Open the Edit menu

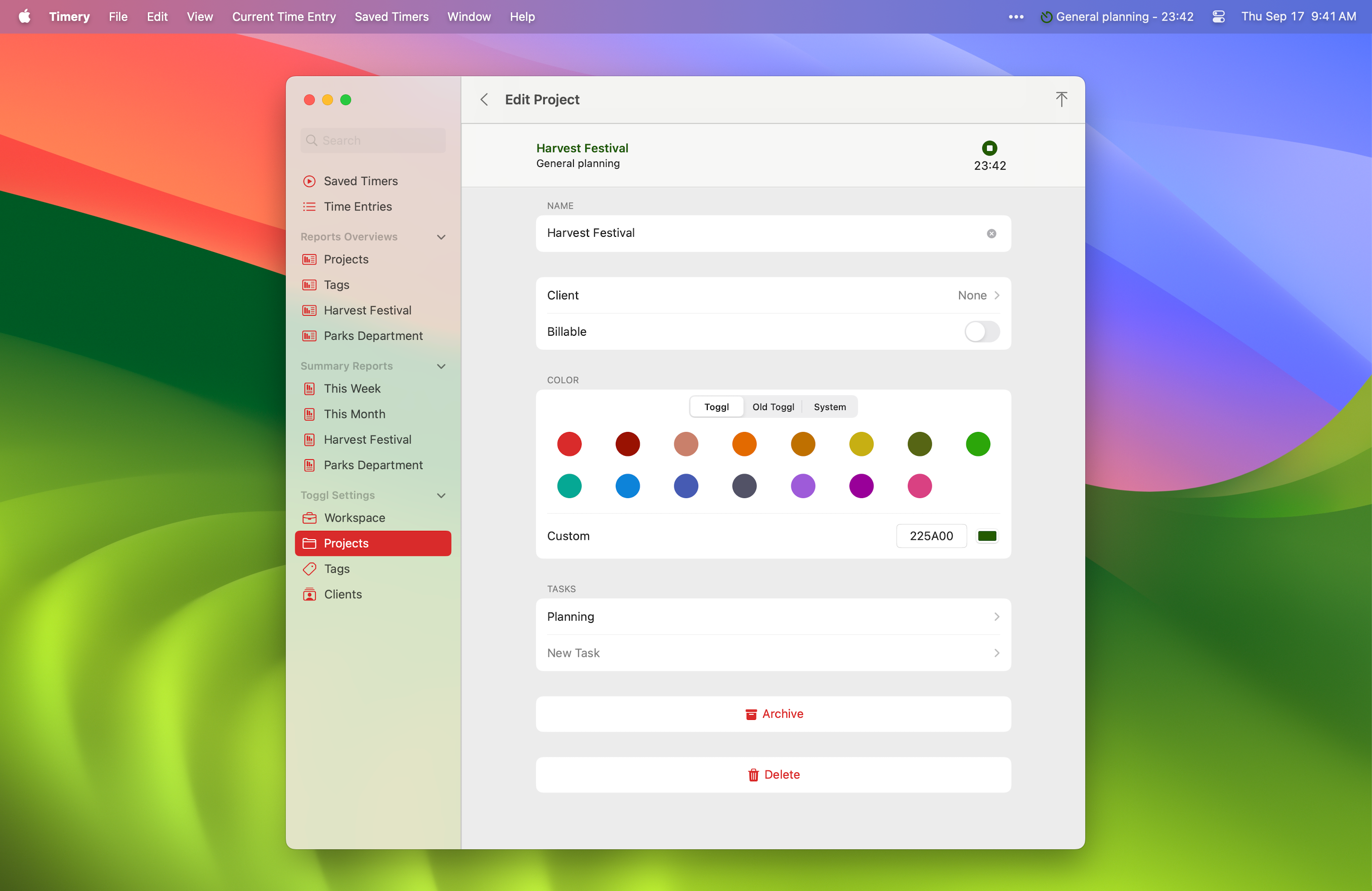point(157,17)
